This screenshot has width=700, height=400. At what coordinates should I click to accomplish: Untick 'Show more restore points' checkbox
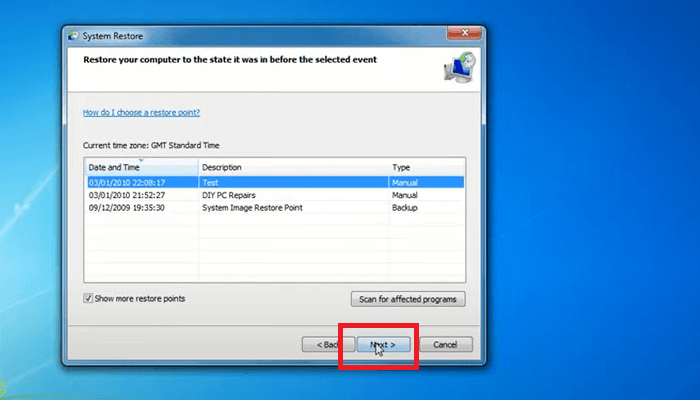click(x=89, y=298)
